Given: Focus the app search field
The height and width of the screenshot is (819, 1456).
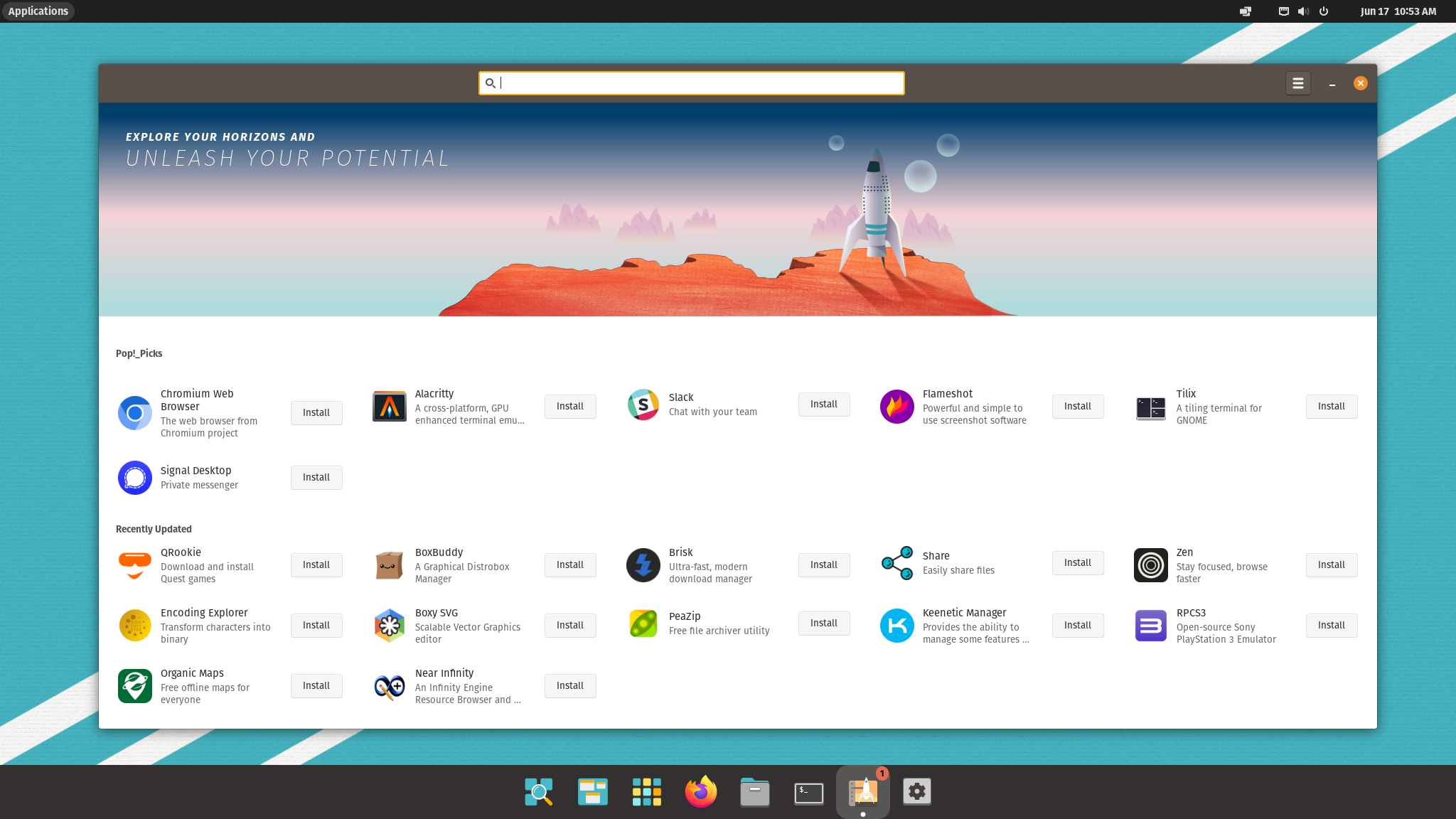Looking at the screenshot, I should 692,83.
